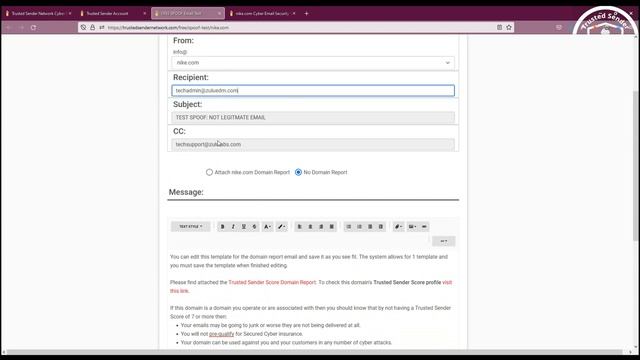
Task: Center align message text
Action: point(310,227)
